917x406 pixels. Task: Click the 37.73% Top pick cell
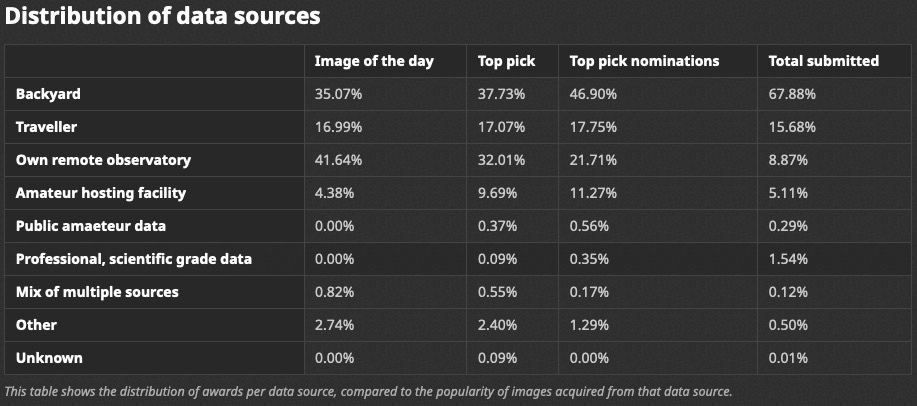501,94
